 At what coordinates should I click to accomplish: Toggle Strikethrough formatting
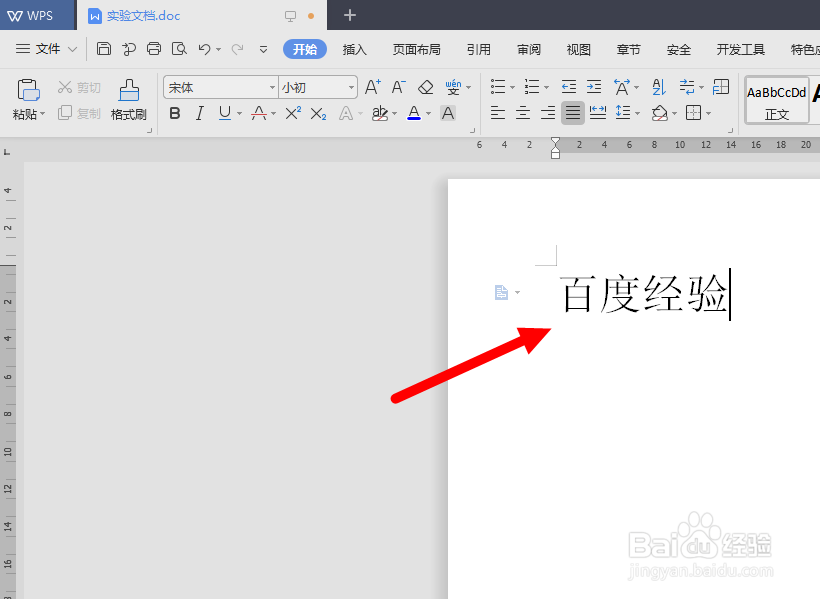pos(259,113)
